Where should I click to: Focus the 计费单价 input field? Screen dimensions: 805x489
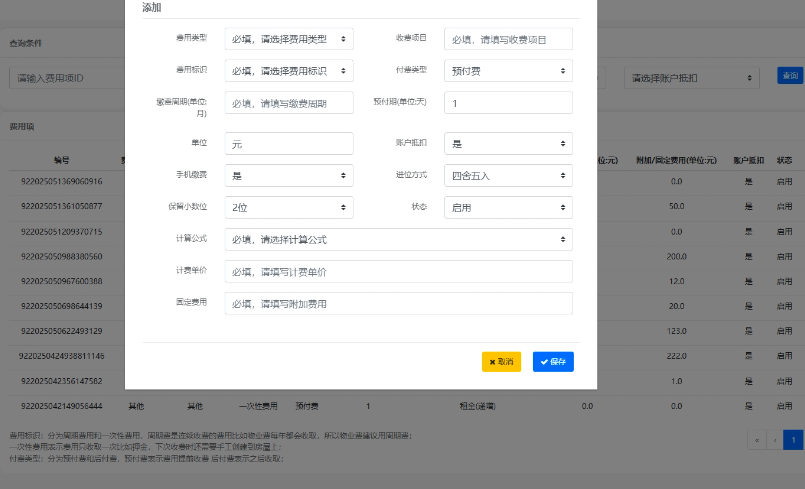coord(398,271)
